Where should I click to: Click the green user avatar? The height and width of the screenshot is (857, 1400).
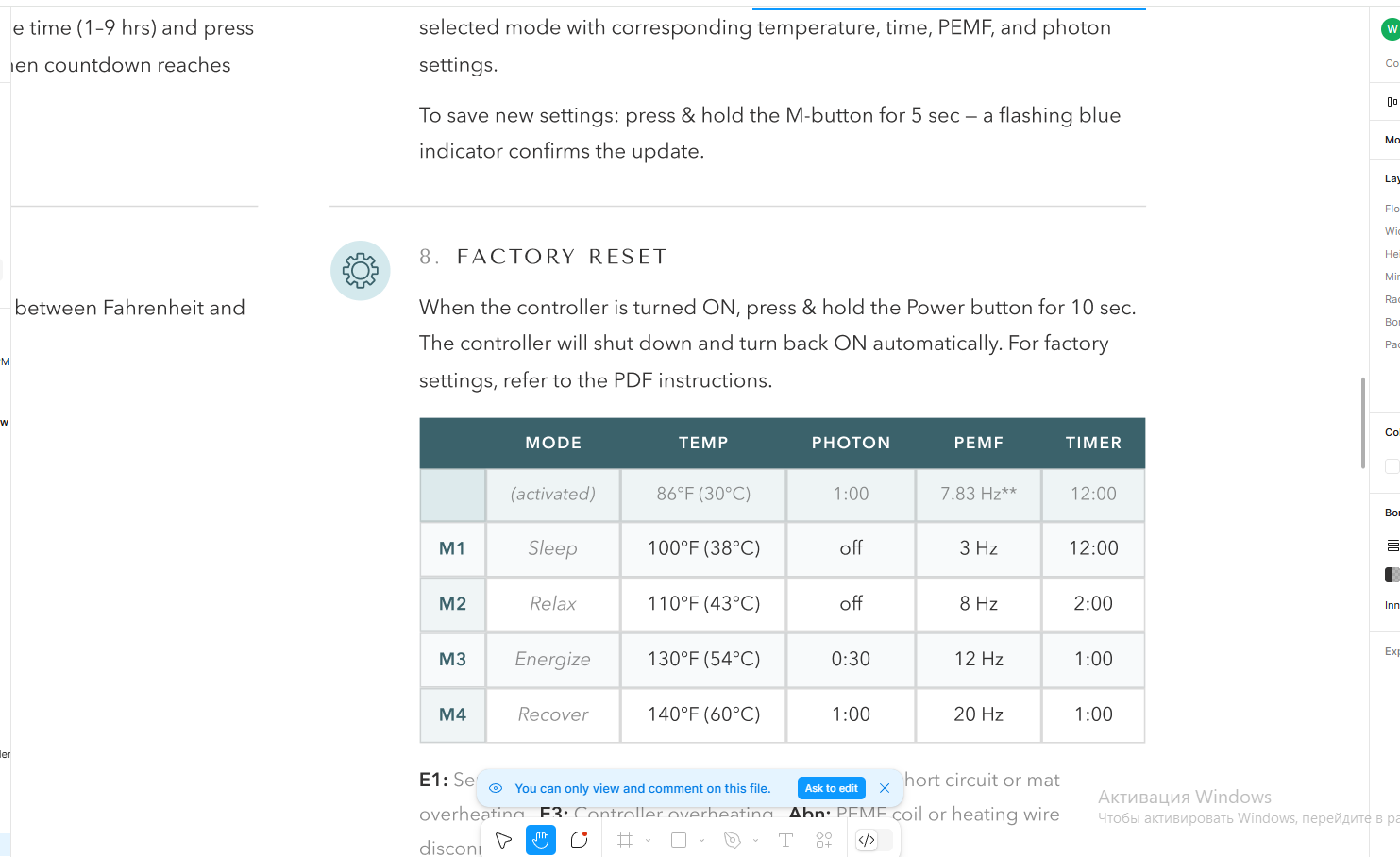[1391, 29]
